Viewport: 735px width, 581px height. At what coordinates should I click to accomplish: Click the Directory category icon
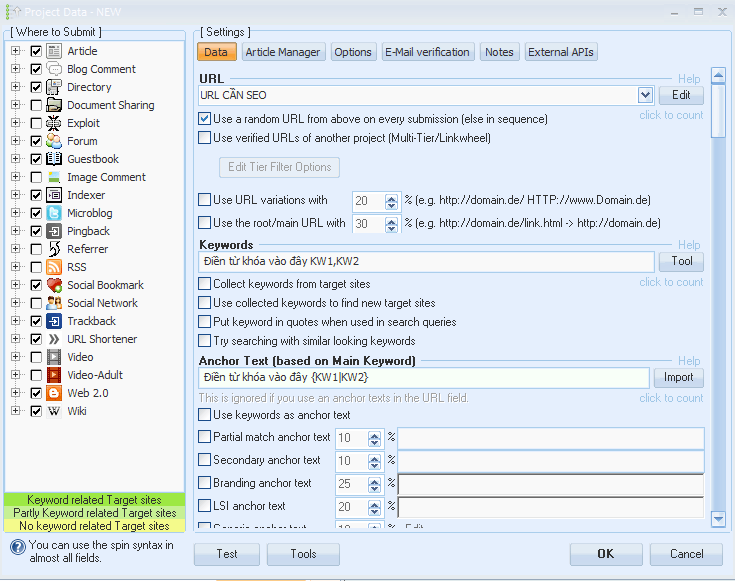[x=54, y=87]
